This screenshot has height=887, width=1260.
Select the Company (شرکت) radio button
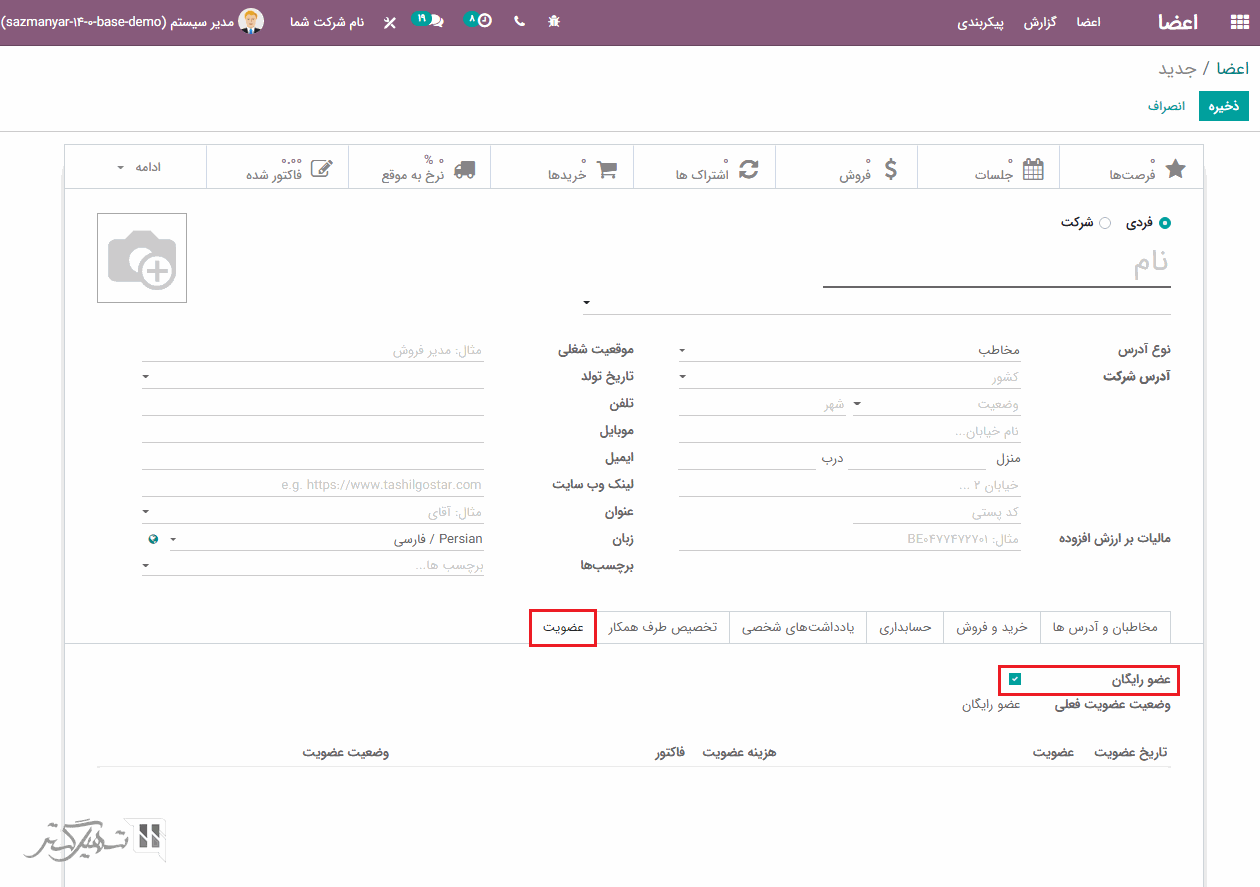pos(1105,223)
